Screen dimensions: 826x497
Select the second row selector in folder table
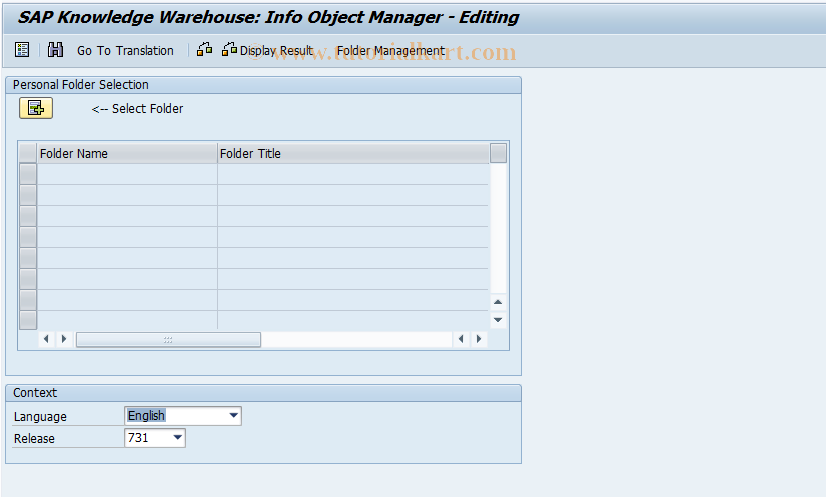pos(28,195)
